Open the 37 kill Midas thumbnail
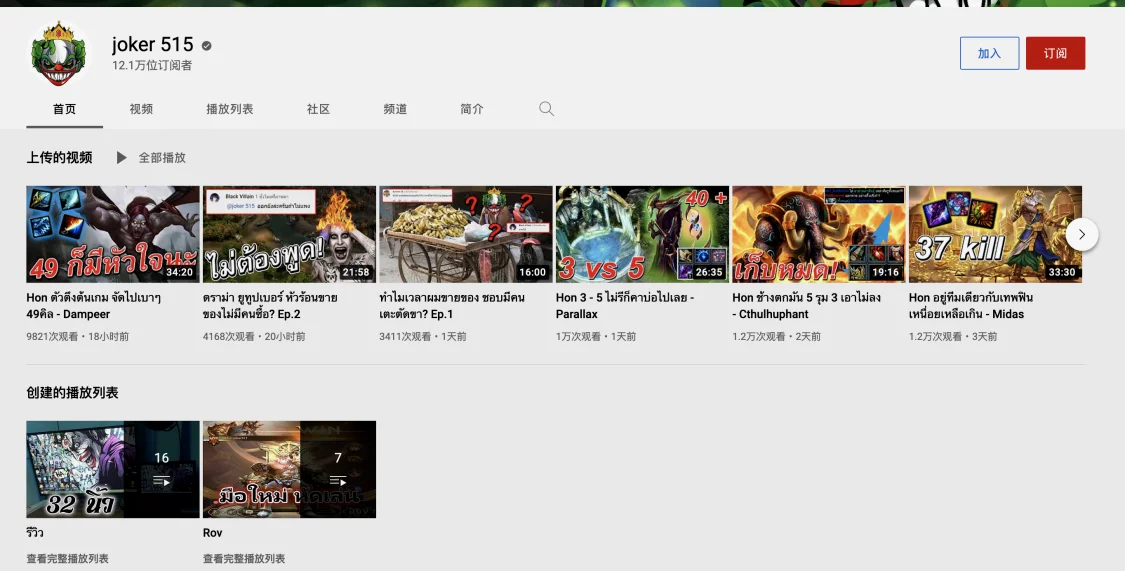The height and width of the screenshot is (571, 1125). [995, 235]
